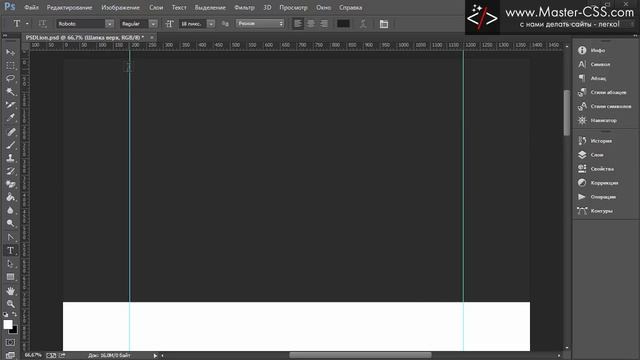
Task: Select the Magic Wand tool
Action: click(11, 92)
